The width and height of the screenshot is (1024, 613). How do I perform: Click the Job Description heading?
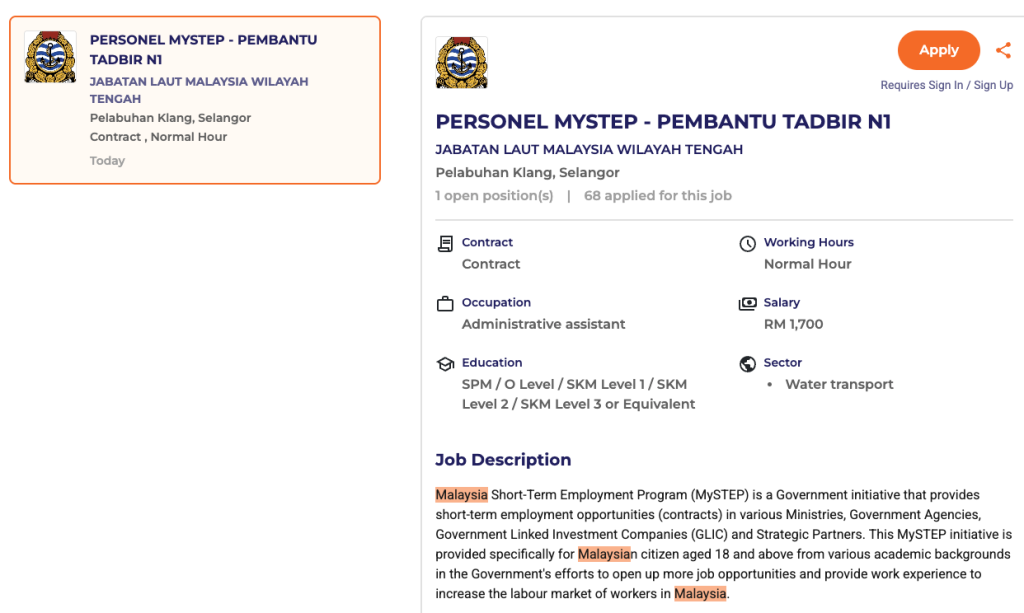pos(503,460)
